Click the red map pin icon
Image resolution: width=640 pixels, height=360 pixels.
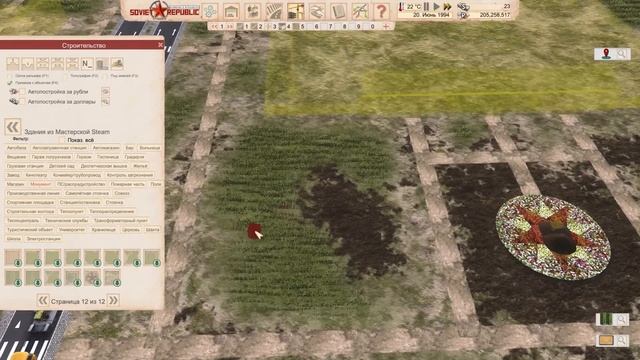(606, 53)
